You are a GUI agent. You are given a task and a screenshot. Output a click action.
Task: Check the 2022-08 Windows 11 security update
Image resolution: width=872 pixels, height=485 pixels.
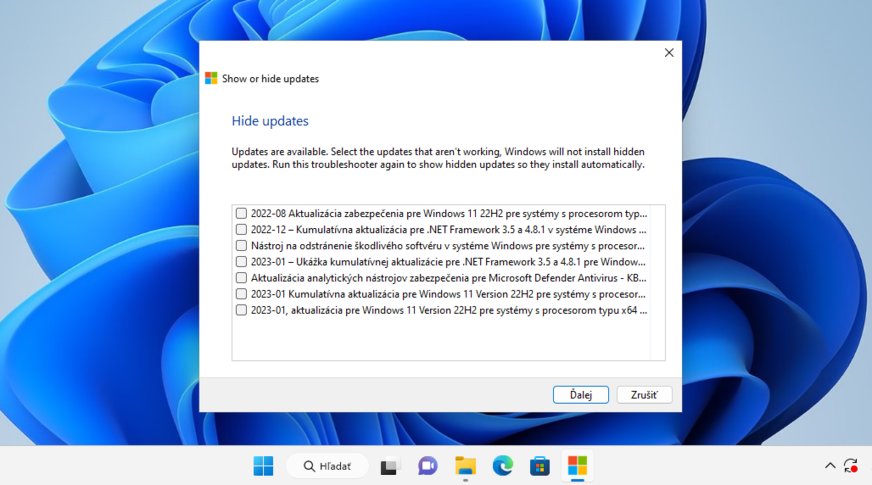241,213
